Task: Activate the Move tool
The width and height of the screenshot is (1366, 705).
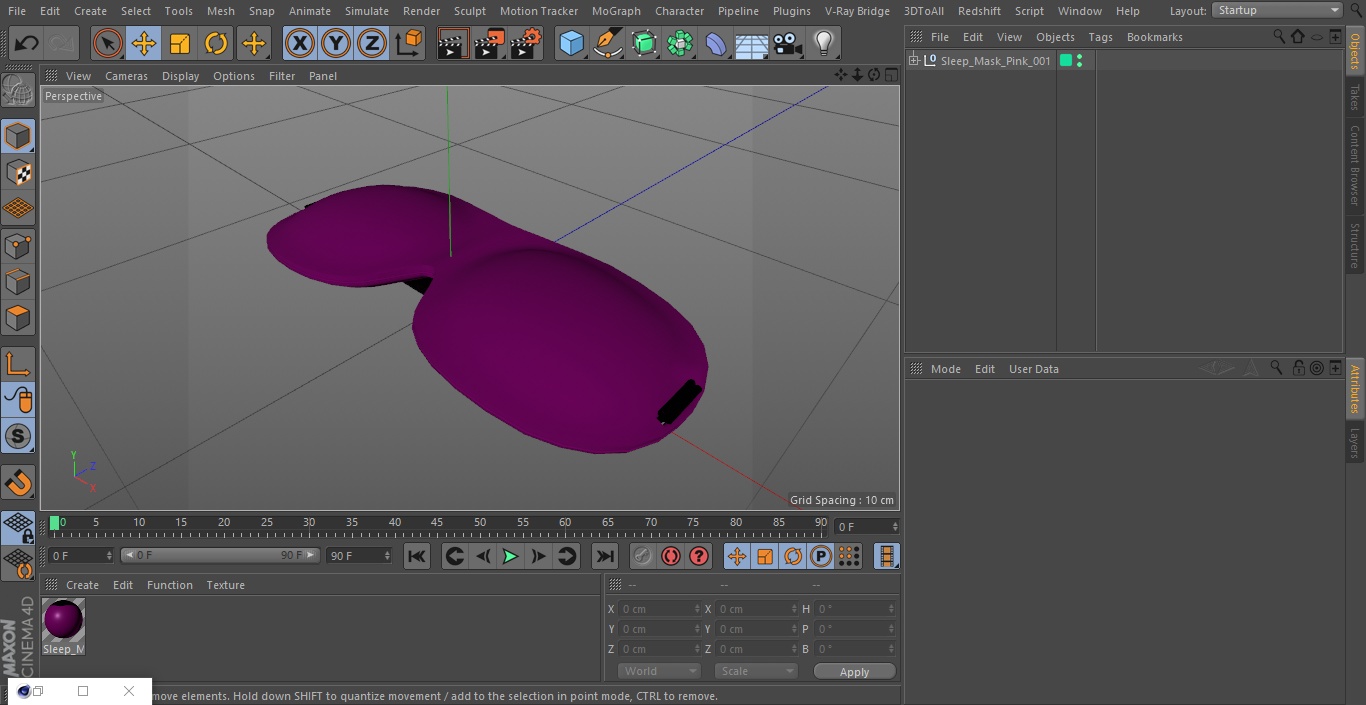Action: 144,43
